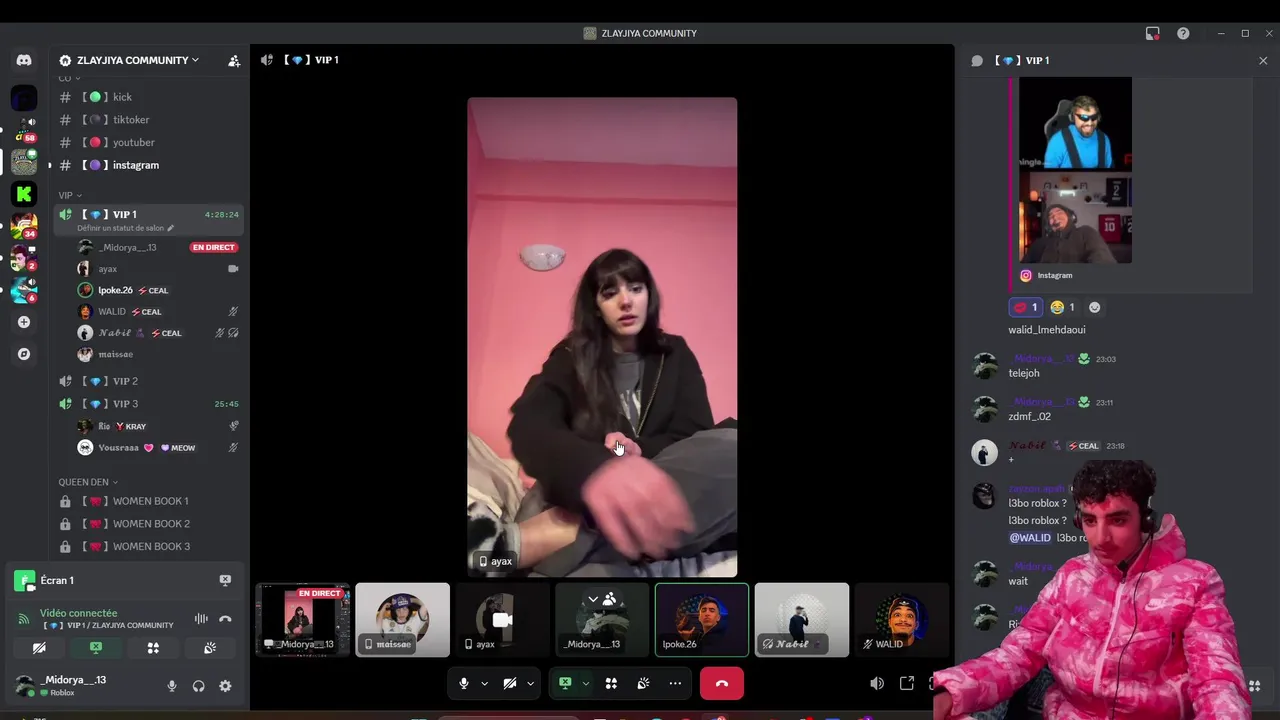Viewport: 1280px width, 720px height.
Task: Invite people to ZLAYJIYA COMMUNITY
Action: tap(234, 61)
